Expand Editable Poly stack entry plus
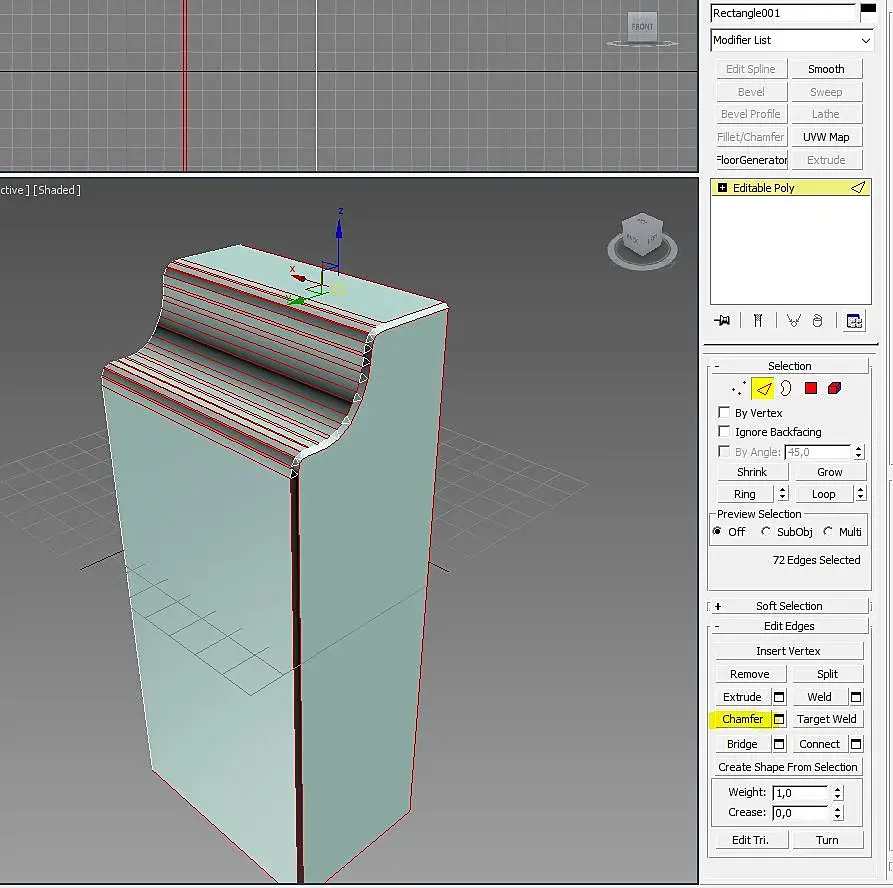This screenshot has width=893, height=888. point(722,188)
